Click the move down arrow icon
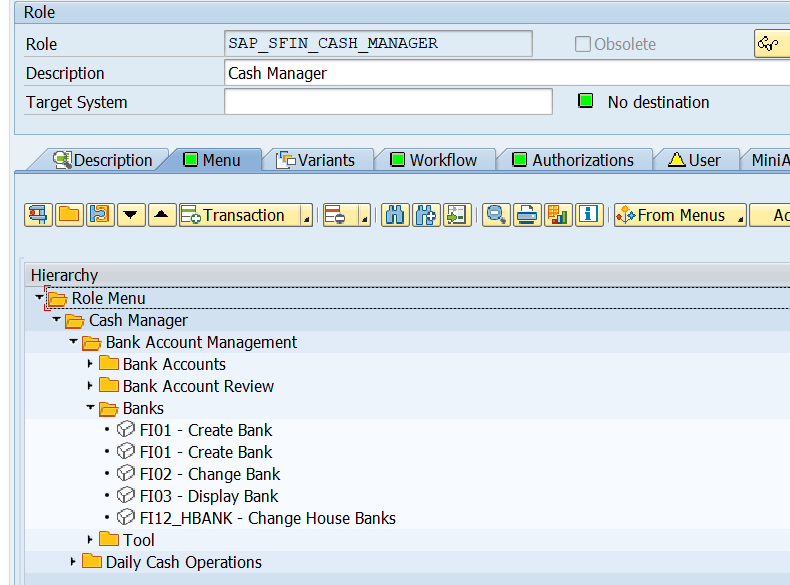This screenshot has width=790, height=585. [x=131, y=215]
